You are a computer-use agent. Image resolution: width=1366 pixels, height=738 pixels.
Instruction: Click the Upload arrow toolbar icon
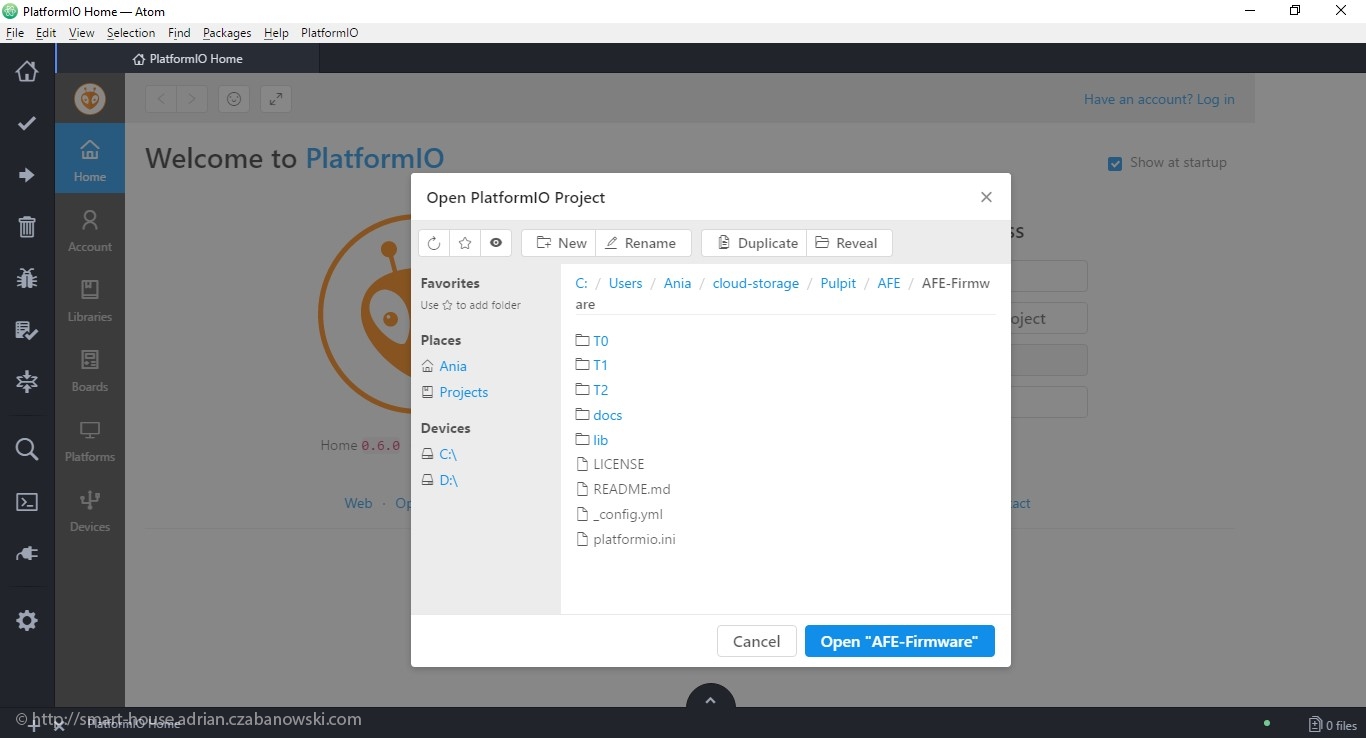click(27, 175)
